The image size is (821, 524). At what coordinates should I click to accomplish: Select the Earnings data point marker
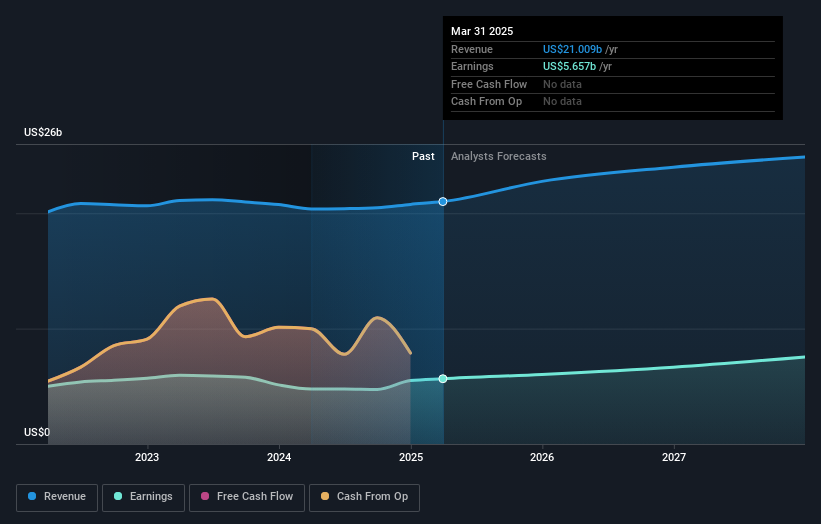coord(443,378)
